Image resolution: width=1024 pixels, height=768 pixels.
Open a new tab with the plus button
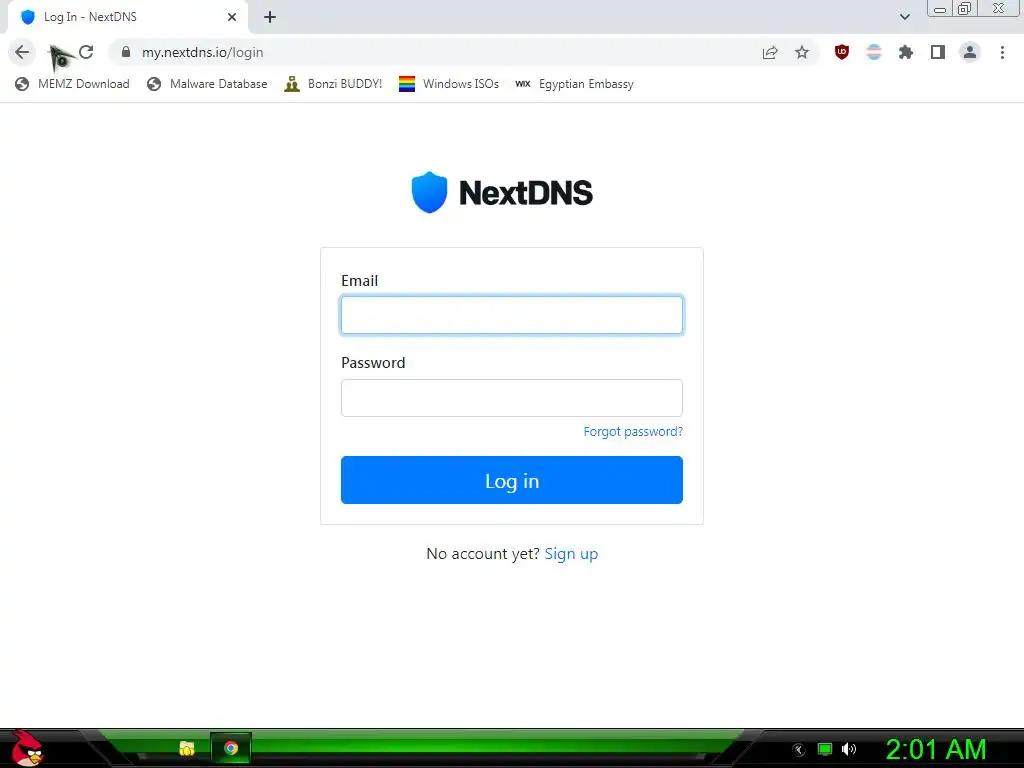pos(270,17)
